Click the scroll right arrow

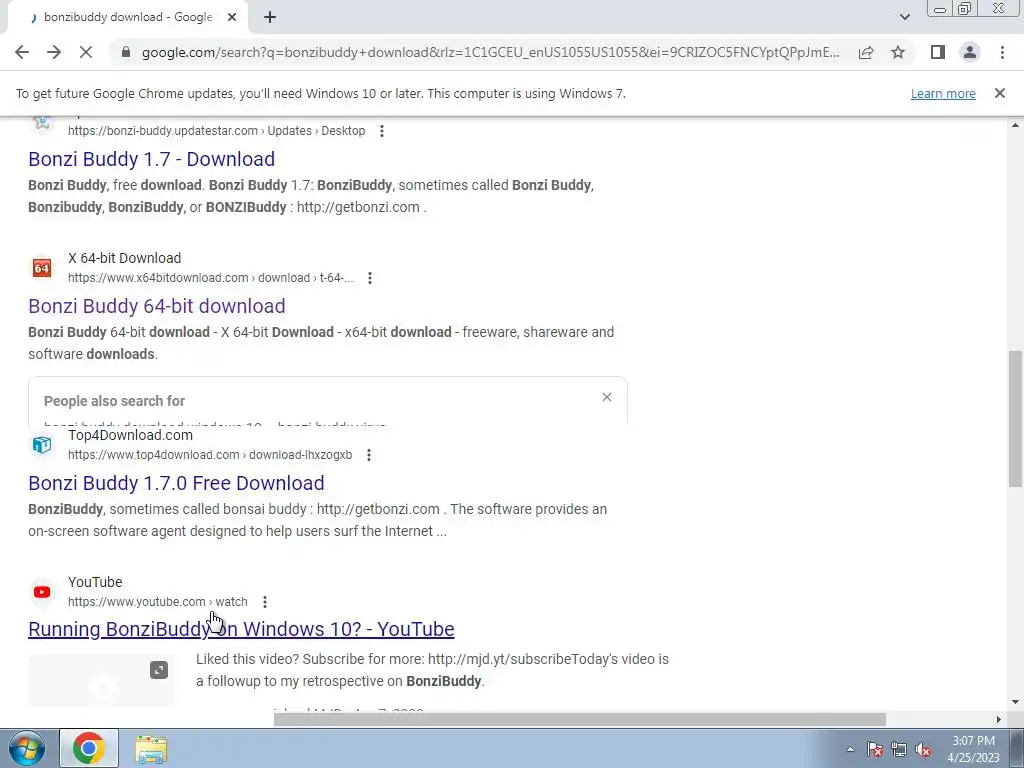pos(999,720)
